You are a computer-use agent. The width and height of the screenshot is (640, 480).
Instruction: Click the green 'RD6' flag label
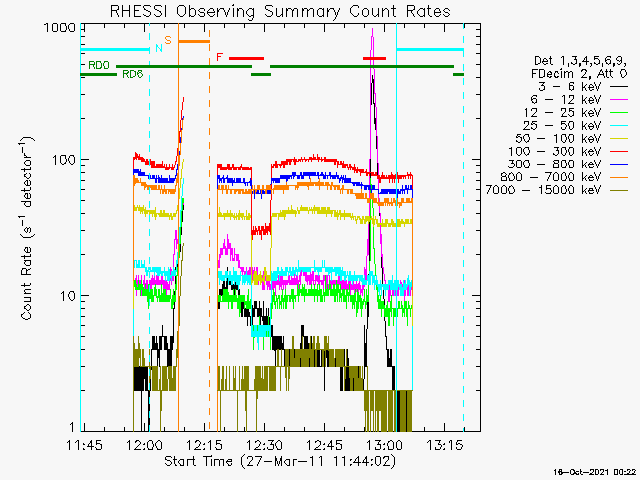(133, 74)
